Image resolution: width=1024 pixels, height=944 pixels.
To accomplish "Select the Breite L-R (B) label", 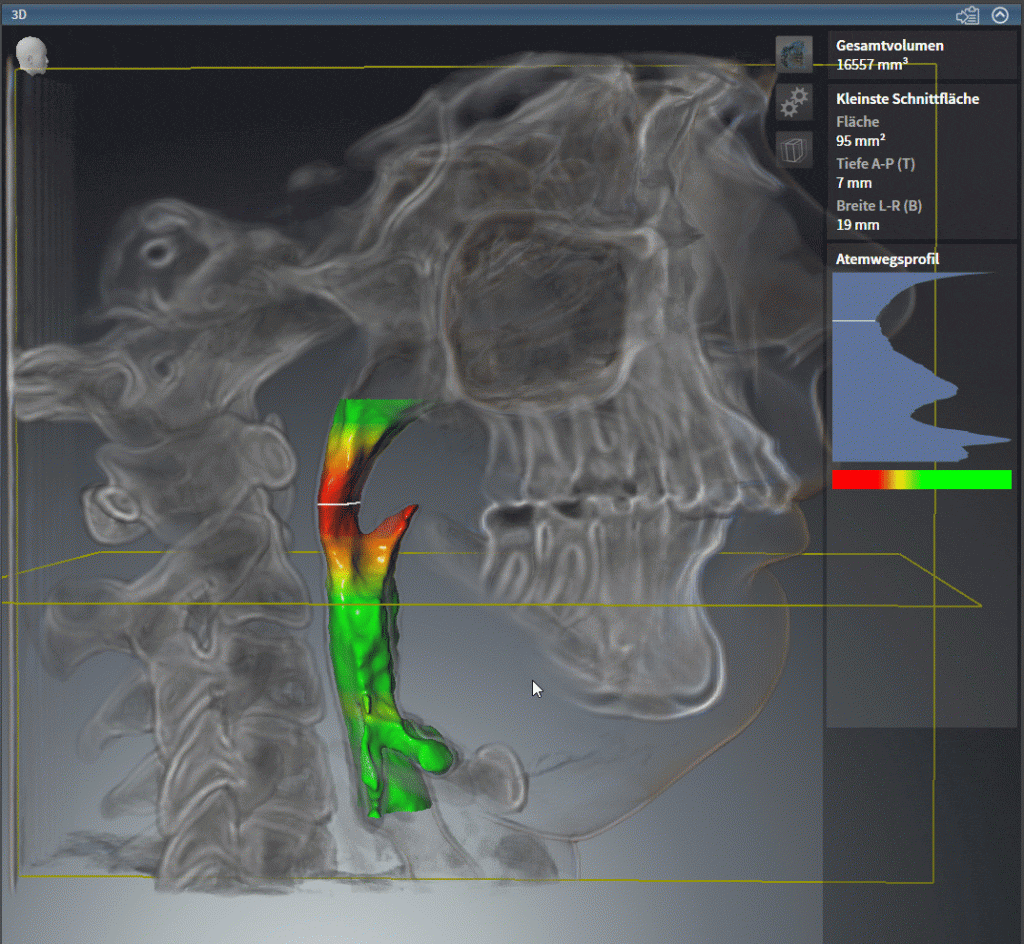I will click(879, 206).
